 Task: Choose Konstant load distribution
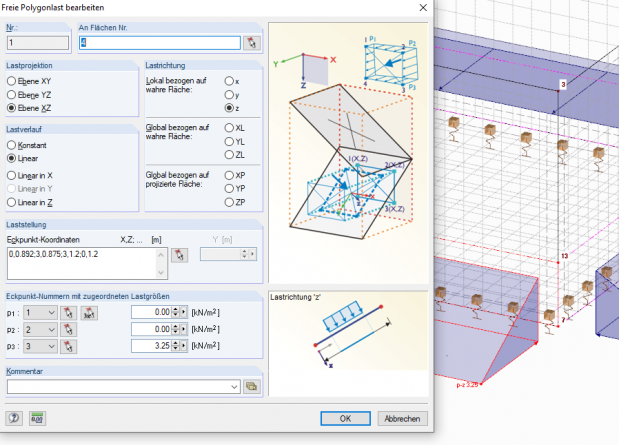click(x=26, y=145)
